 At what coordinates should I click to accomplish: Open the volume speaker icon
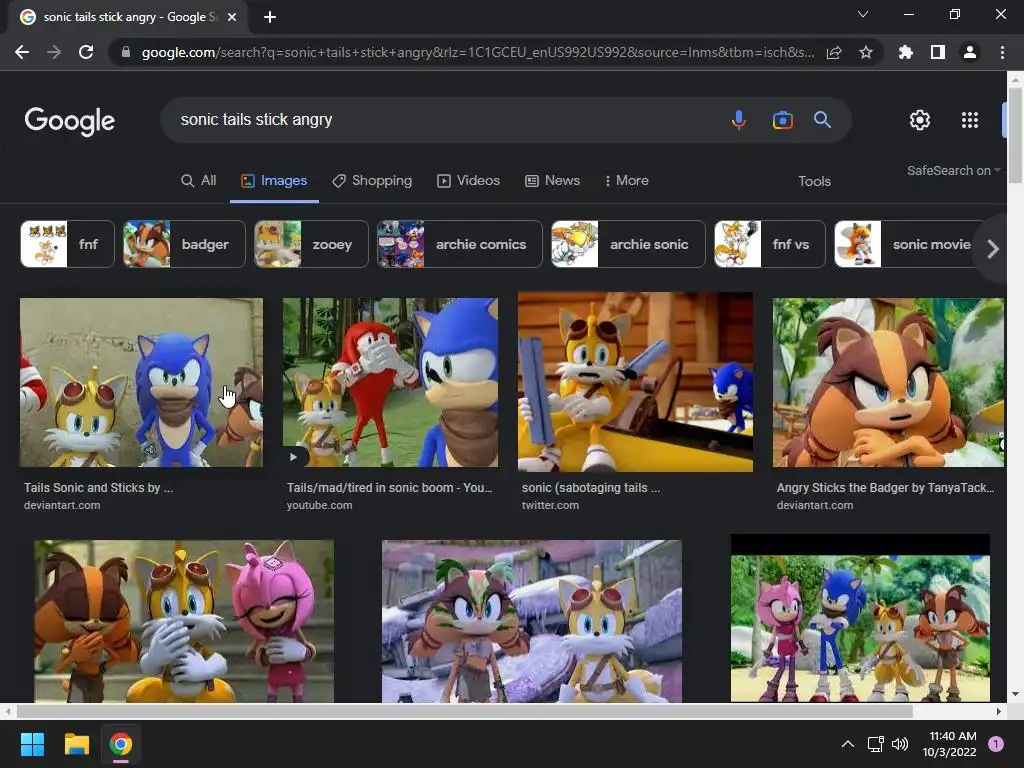900,744
